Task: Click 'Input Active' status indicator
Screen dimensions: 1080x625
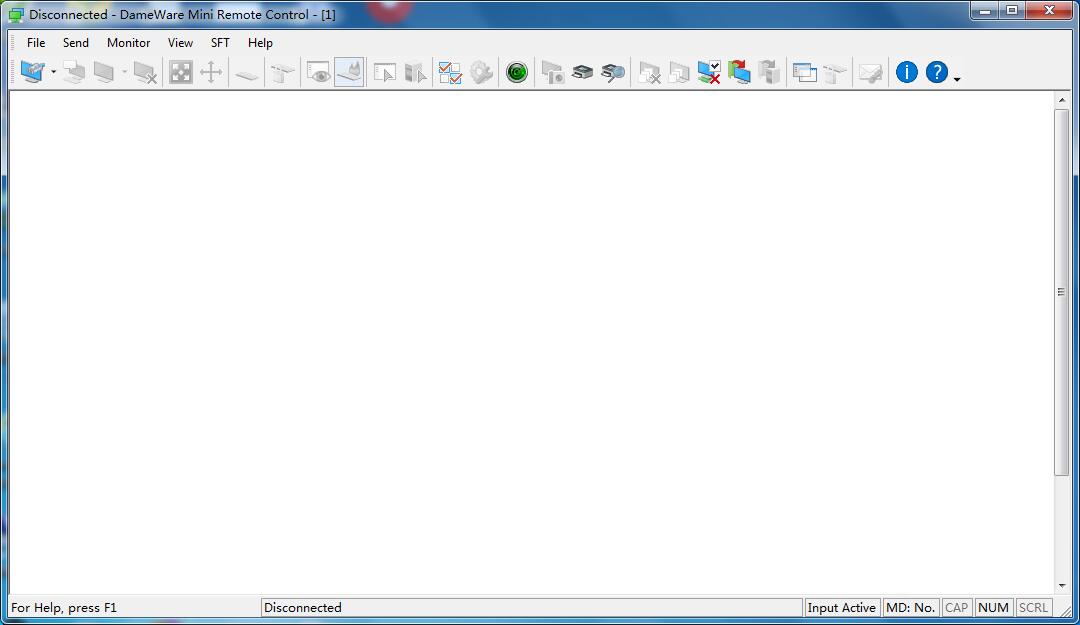Action: pyautogui.click(x=842, y=608)
